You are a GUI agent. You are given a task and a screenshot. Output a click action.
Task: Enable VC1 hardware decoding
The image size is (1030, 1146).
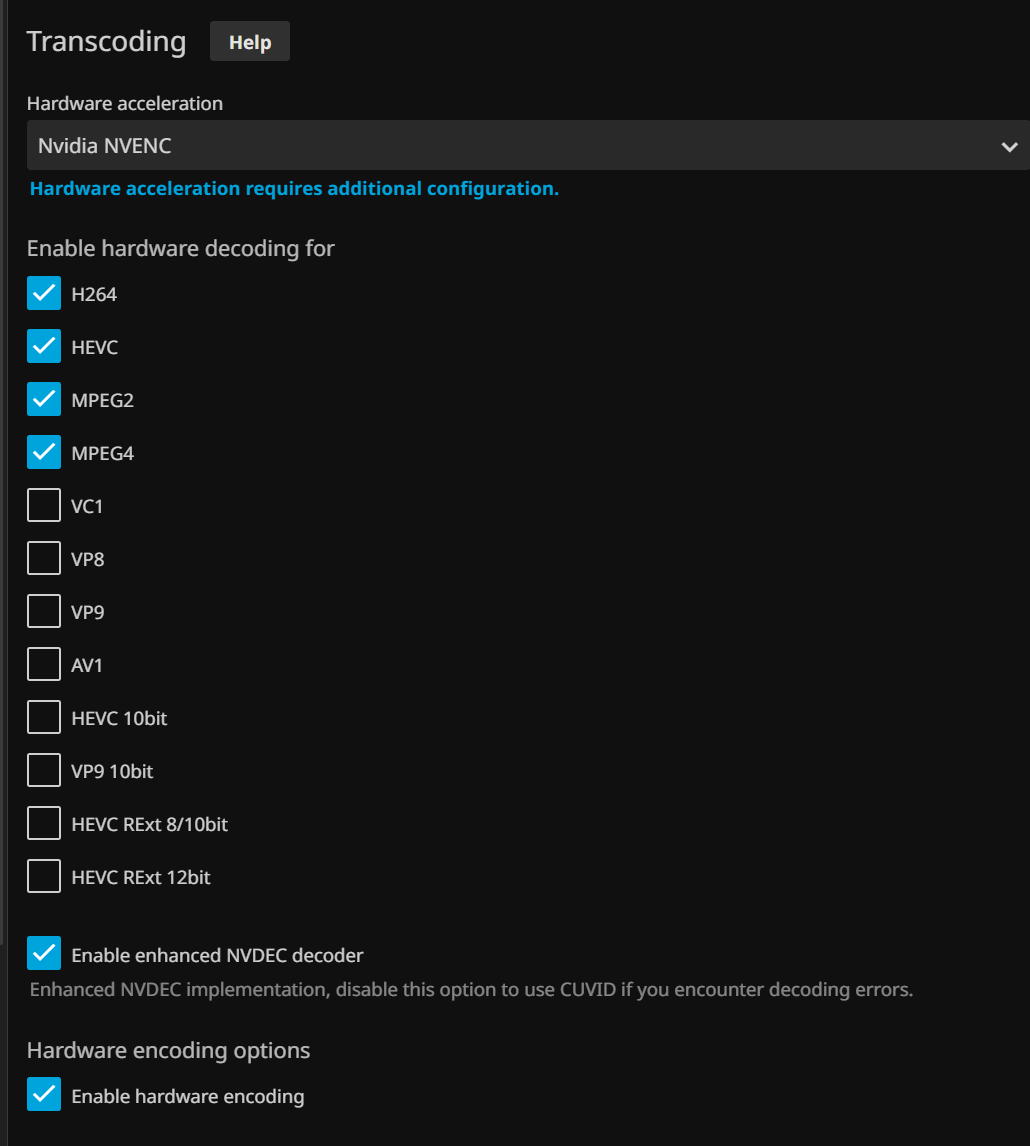coord(44,506)
